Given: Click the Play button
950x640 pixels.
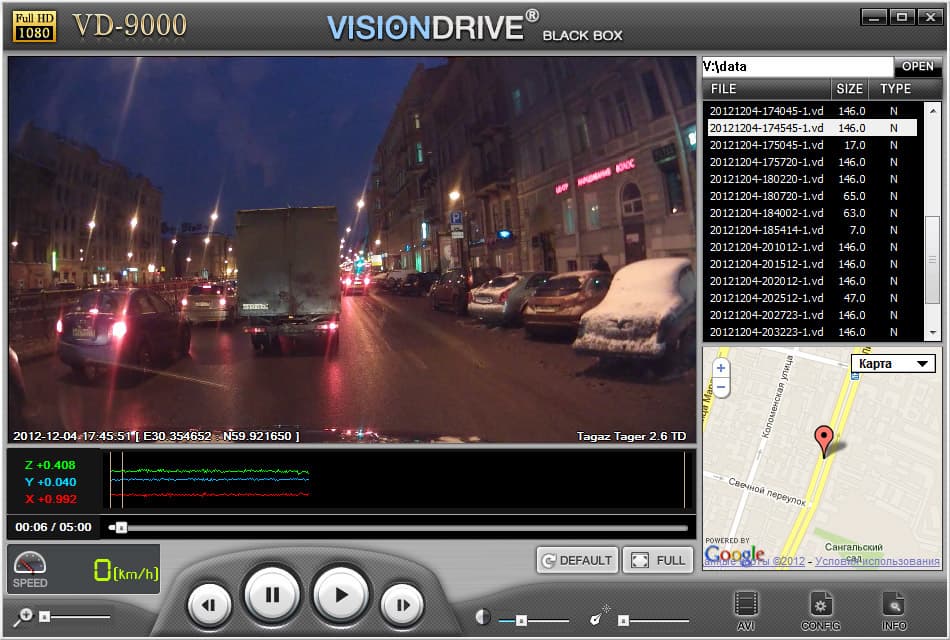Looking at the screenshot, I should (x=341, y=595).
